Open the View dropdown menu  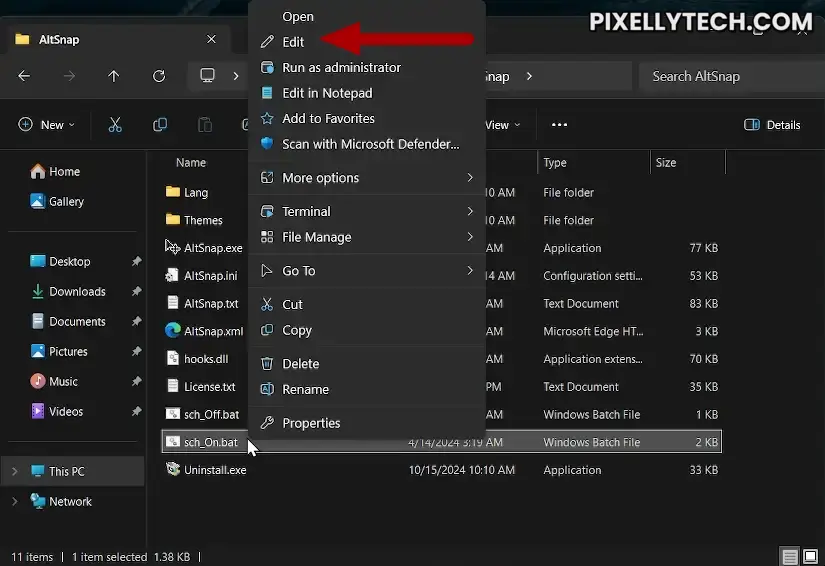point(502,125)
